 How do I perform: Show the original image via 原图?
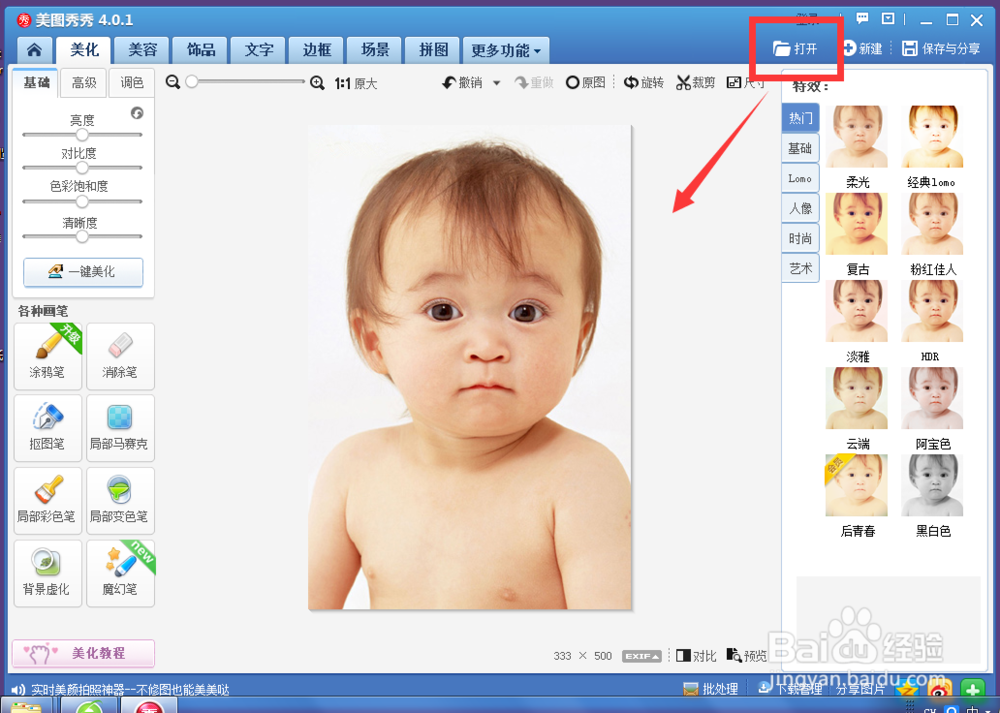pyautogui.click(x=585, y=82)
